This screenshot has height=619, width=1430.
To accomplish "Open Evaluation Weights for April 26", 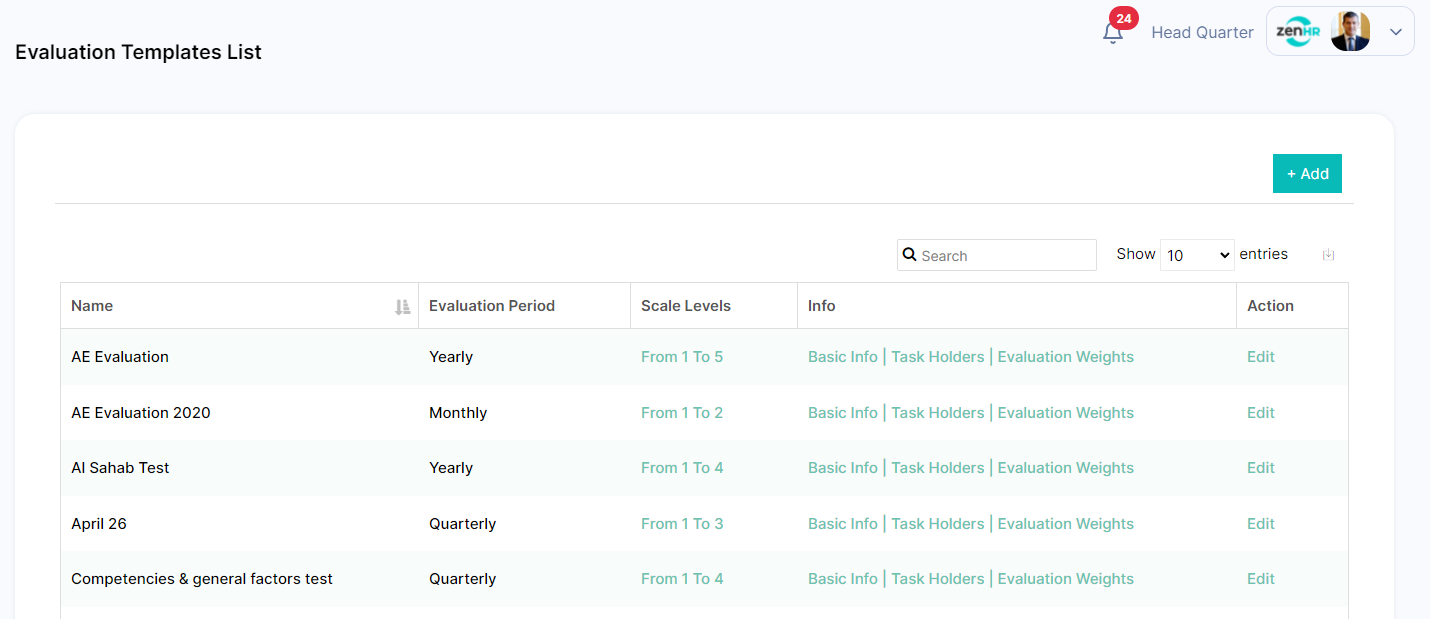I will click(x=1066, y=524).
